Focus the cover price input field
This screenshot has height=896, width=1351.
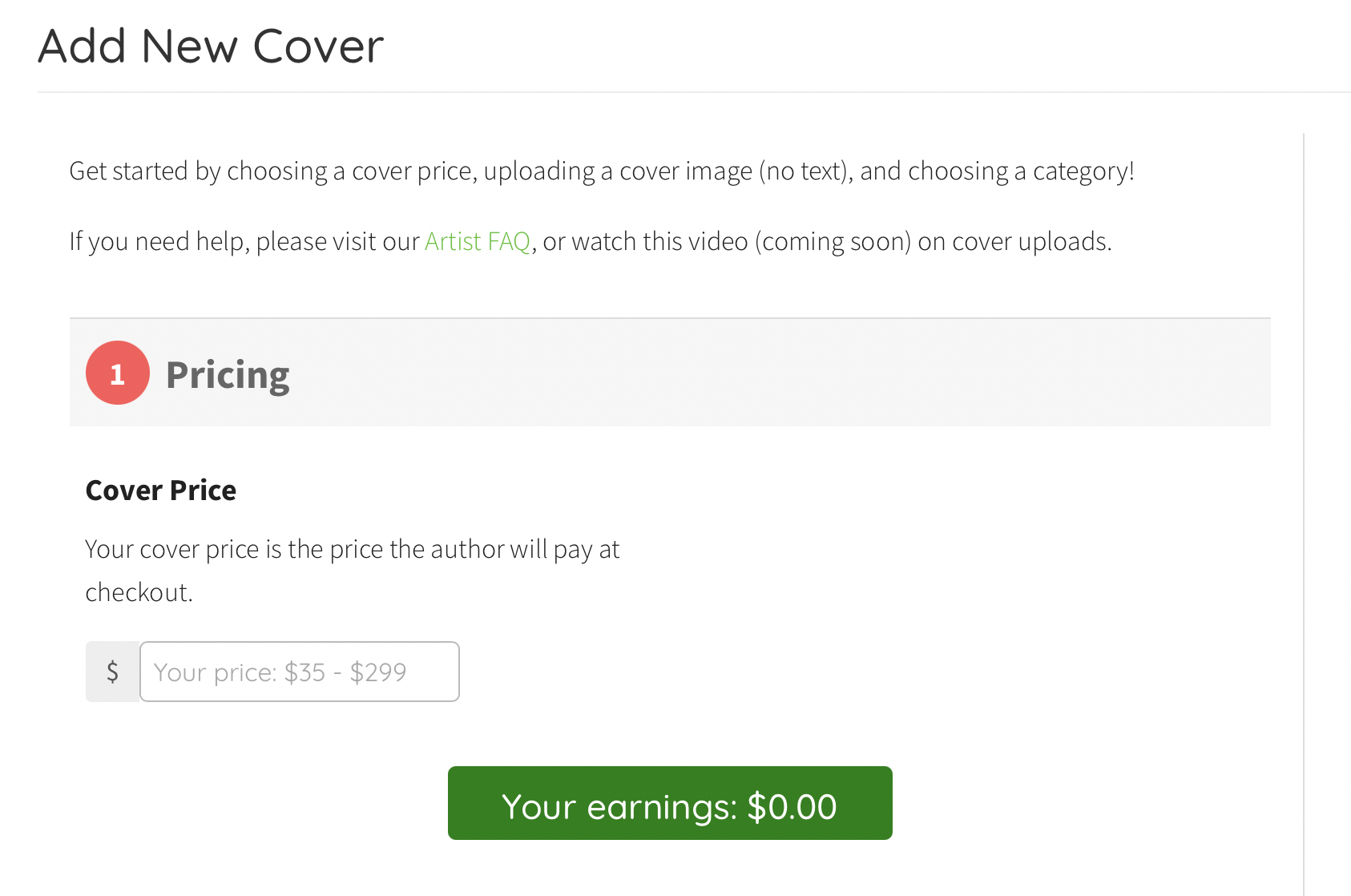click(x=300, y=672)
